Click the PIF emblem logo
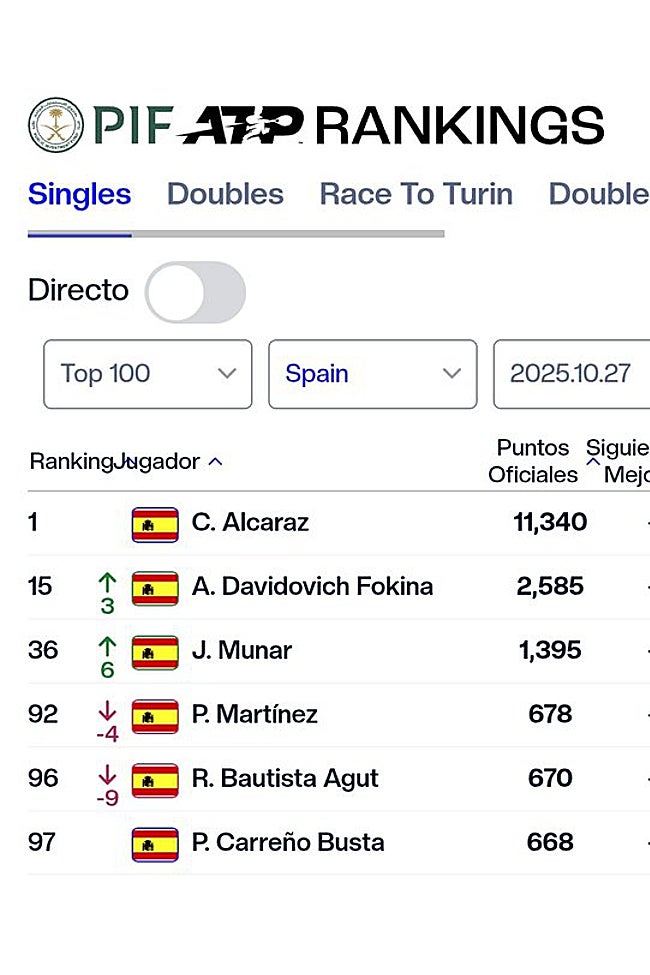The width and height of the screenshot is (650, 975). (56, 125)
